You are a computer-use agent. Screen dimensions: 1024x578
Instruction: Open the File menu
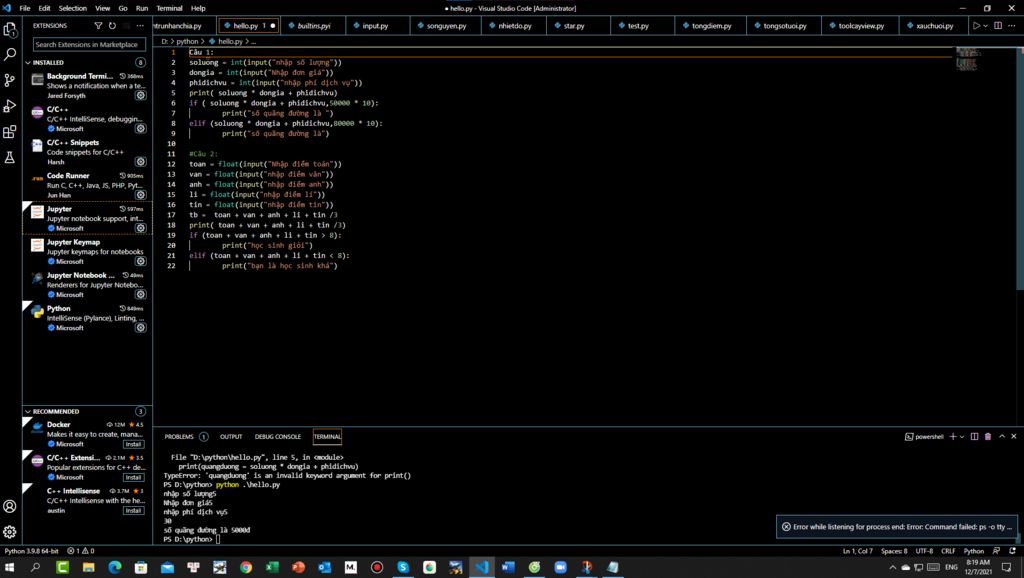pyautogui.click(x=25, y=8)
